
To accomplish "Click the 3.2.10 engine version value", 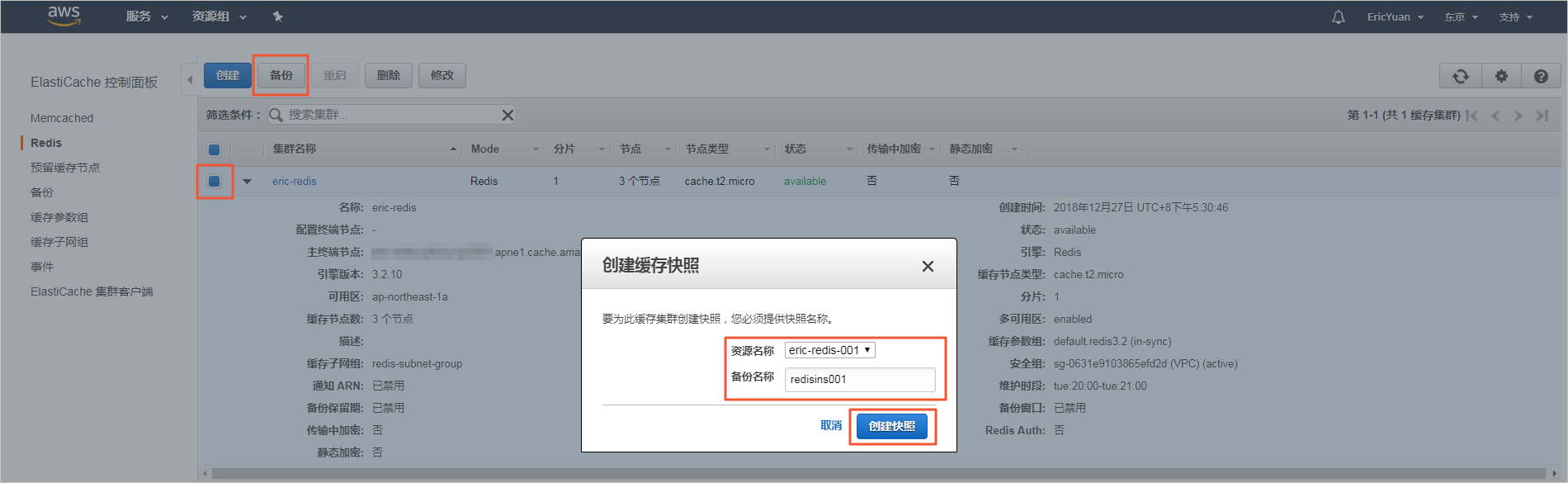I will coord(387,274).
